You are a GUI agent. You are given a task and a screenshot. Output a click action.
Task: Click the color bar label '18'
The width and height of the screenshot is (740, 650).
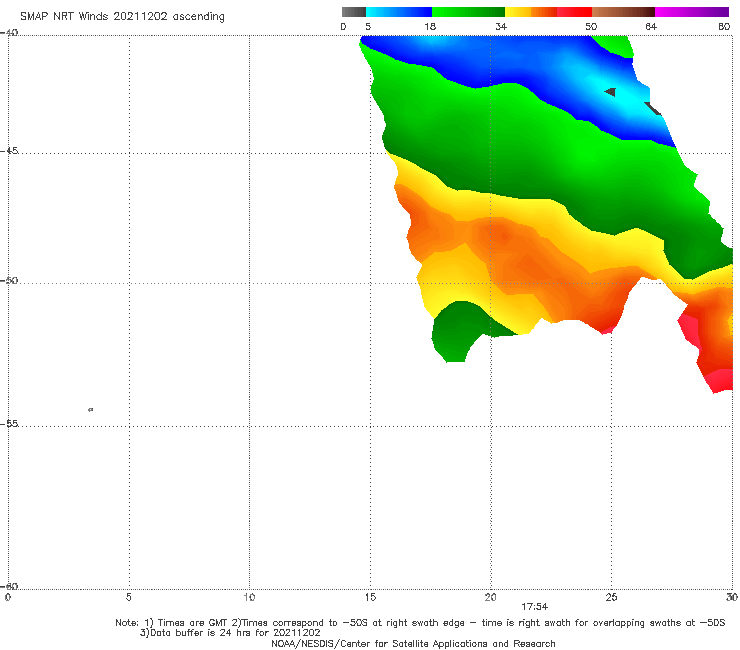[430, 27]
